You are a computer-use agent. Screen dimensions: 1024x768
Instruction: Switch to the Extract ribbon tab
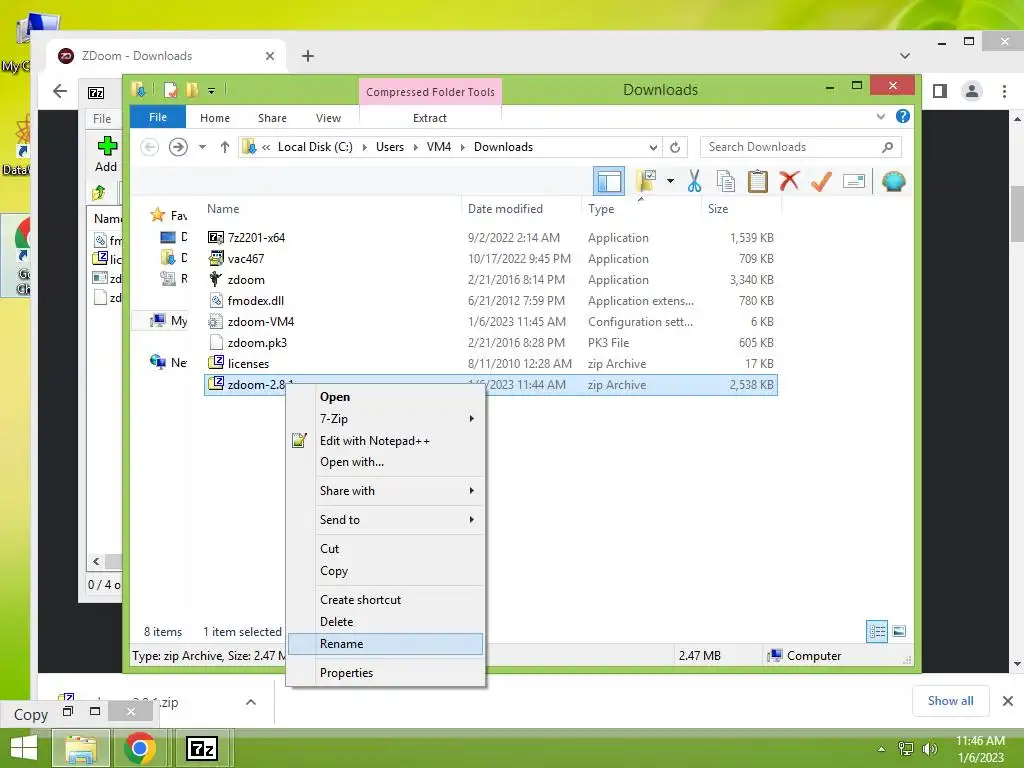coord(430,118)
